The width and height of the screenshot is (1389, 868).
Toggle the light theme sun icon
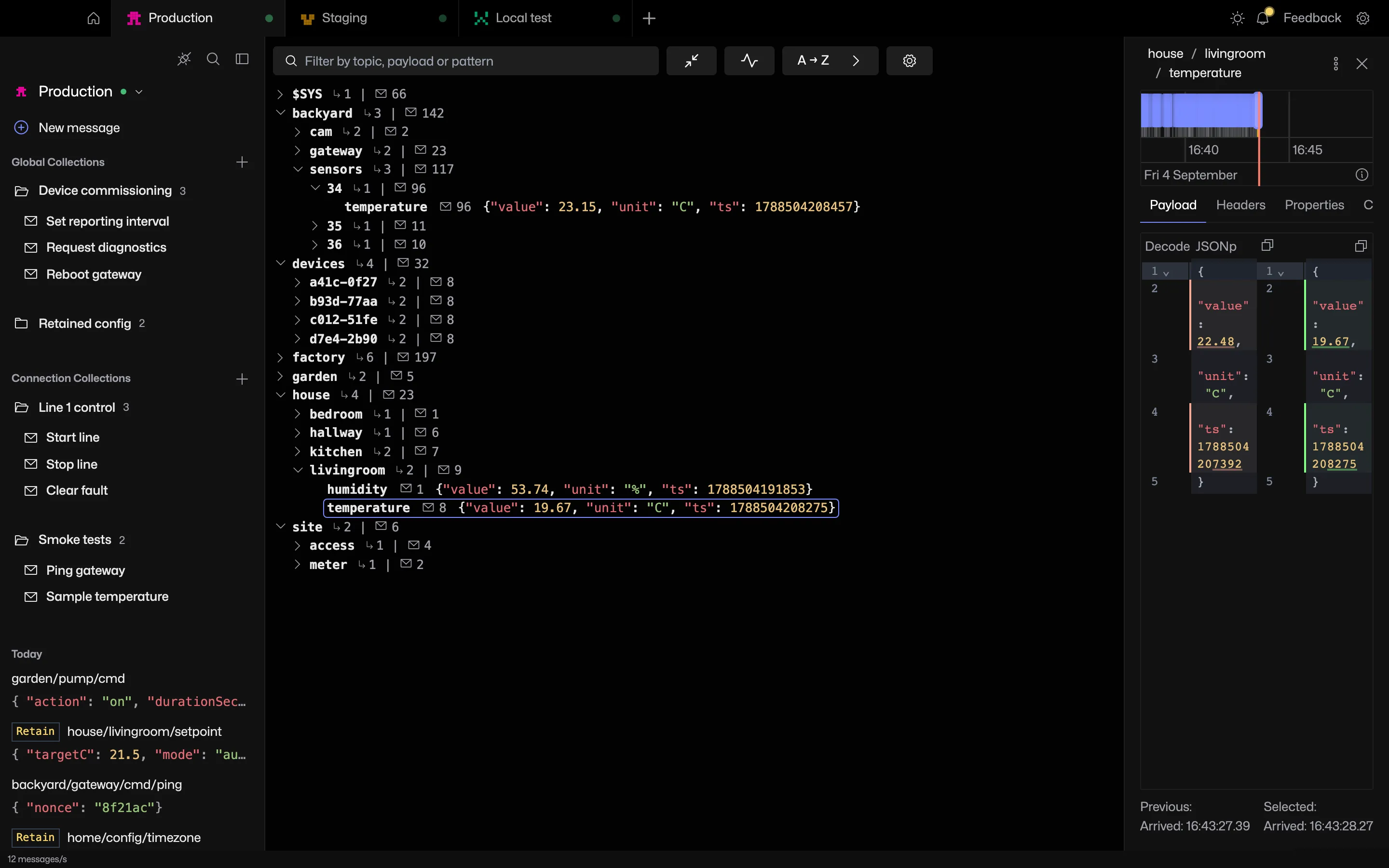1238,18
